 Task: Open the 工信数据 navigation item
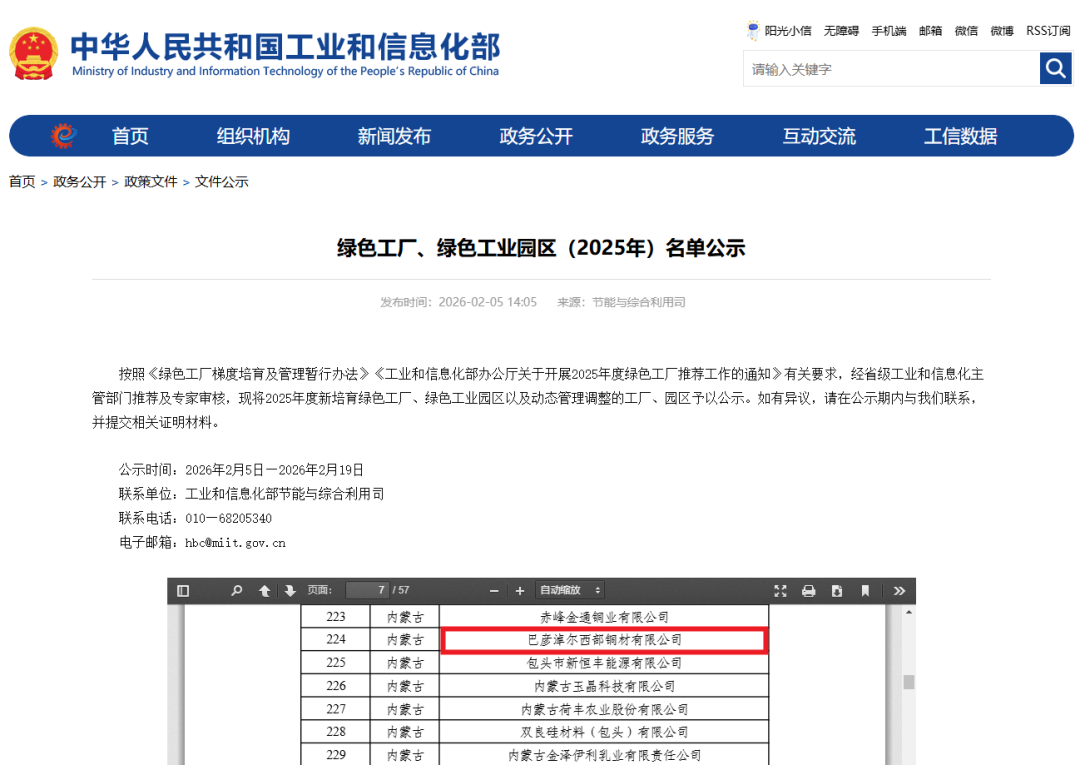[960, 137]
